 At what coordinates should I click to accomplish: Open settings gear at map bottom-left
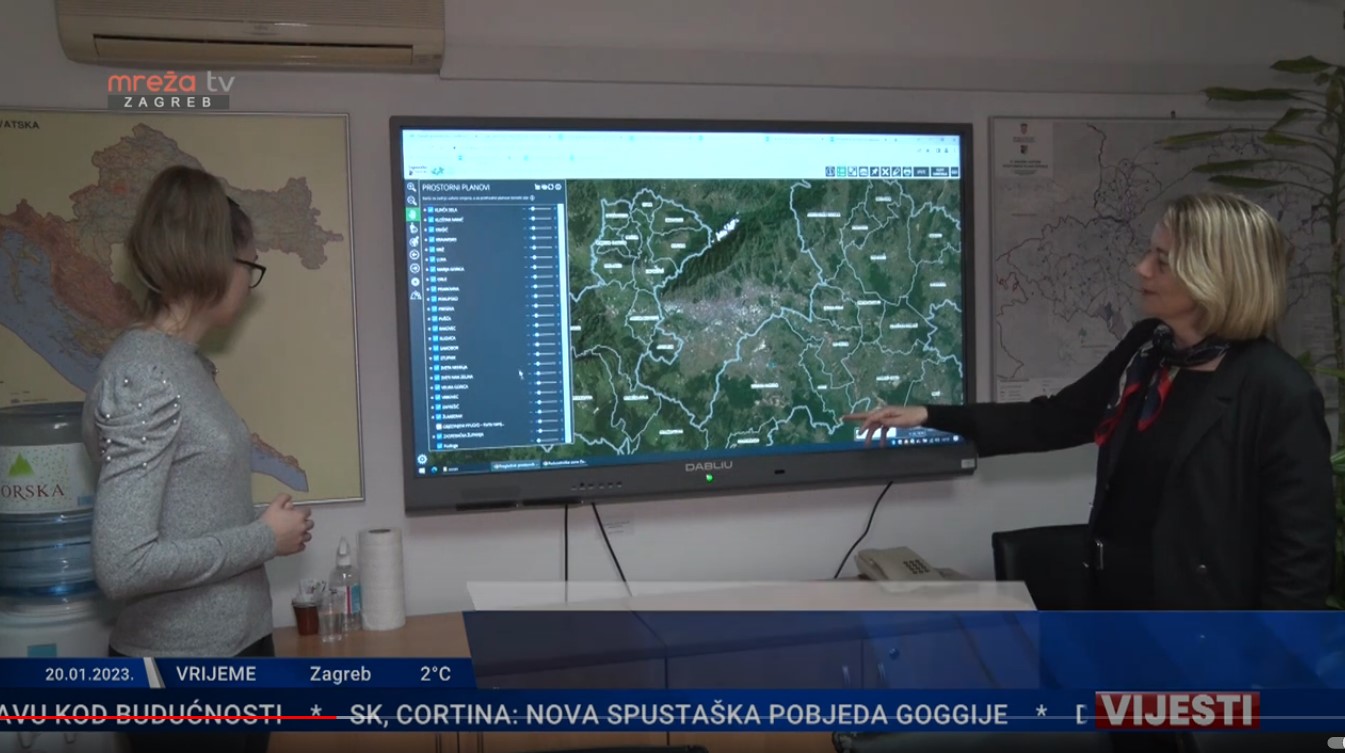point(422,460)
